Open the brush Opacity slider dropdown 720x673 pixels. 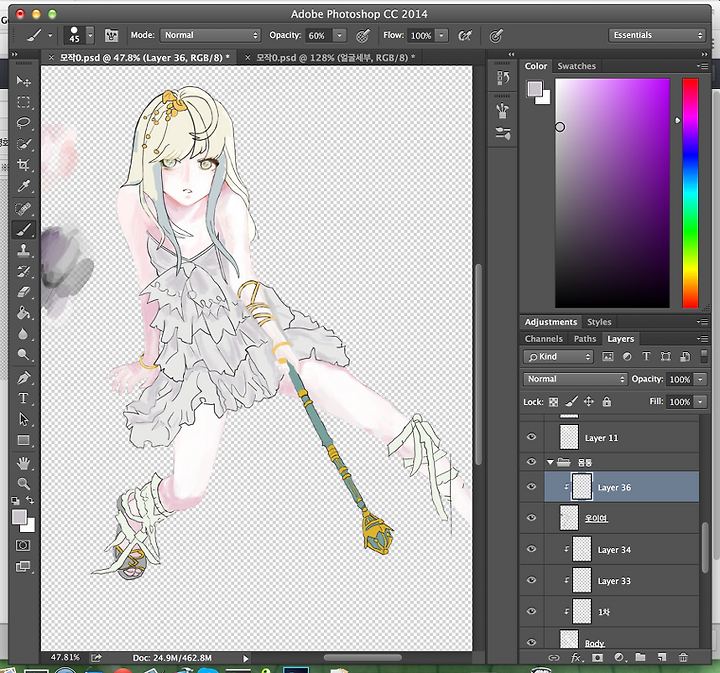click(x=339, y=35)
